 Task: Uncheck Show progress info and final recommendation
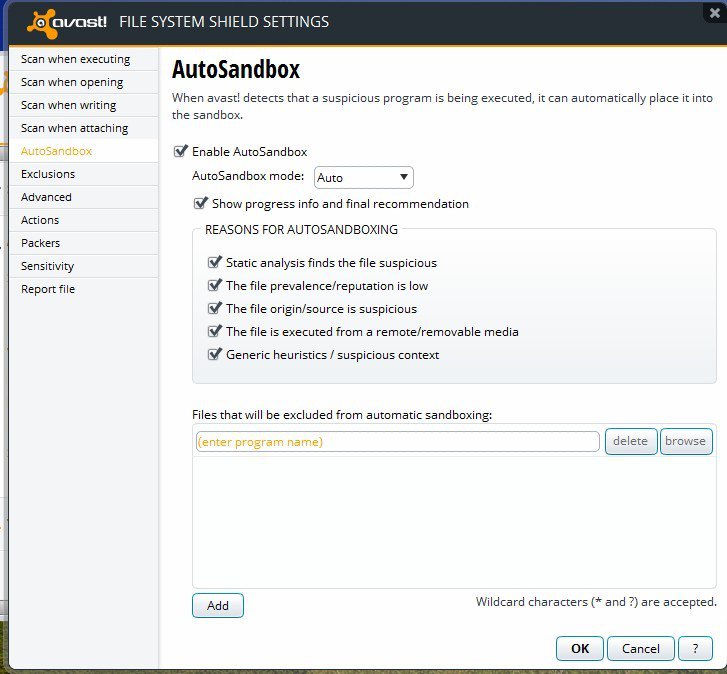pyautogui.click(x=200, y=203)
